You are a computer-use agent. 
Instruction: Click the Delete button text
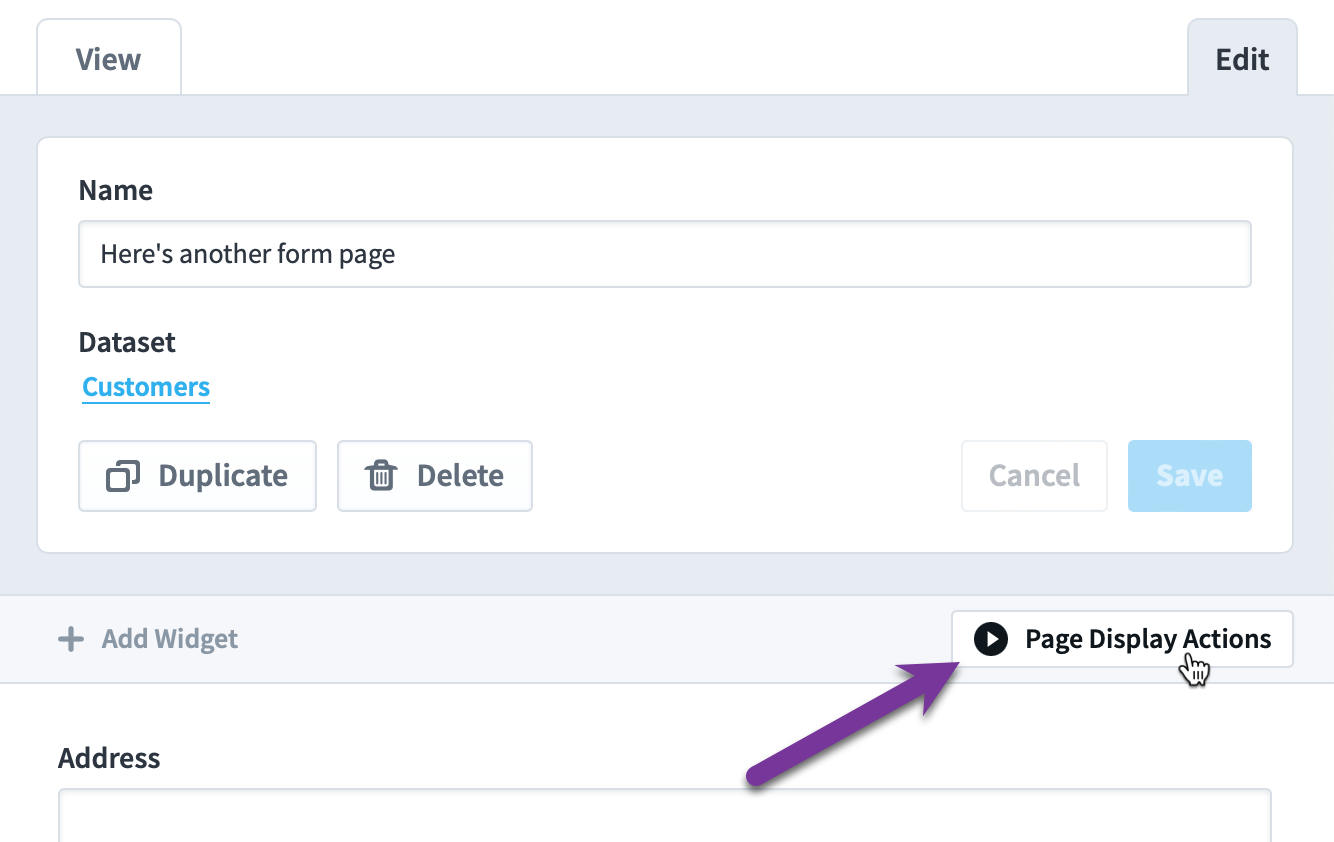tap(460, 476)
